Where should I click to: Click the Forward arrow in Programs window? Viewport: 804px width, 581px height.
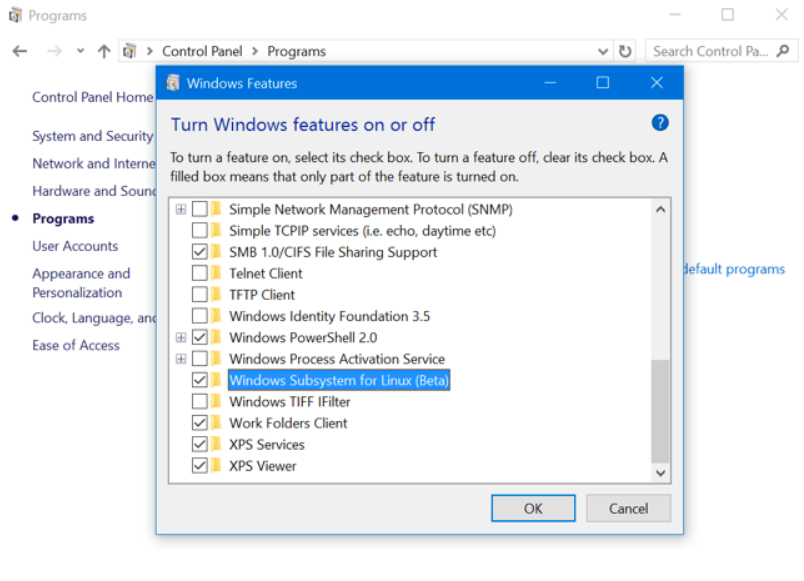54,51
